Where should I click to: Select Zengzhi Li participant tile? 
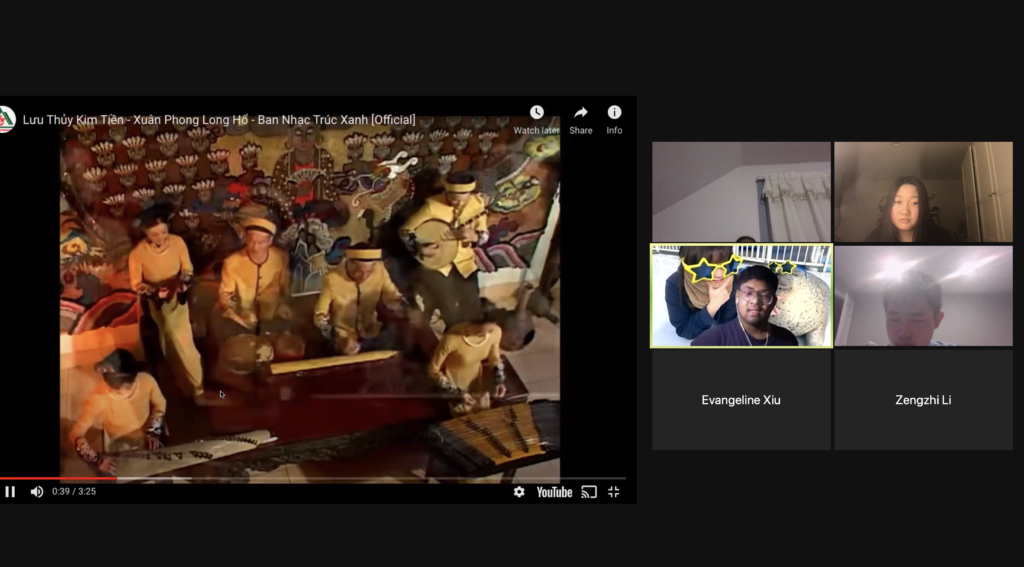pos(923,400)
